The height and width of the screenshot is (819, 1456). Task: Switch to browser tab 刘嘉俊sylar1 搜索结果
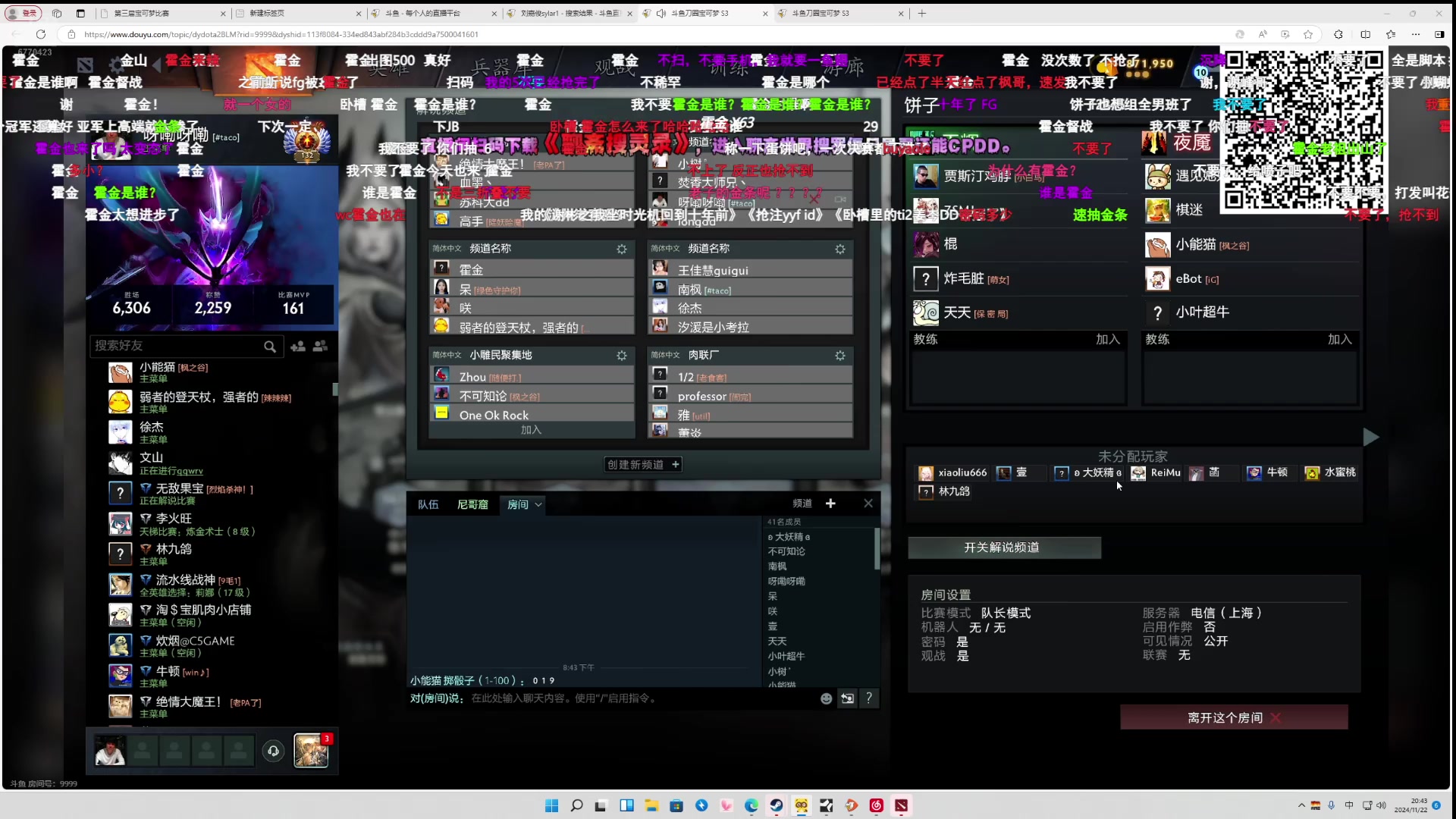570,13
